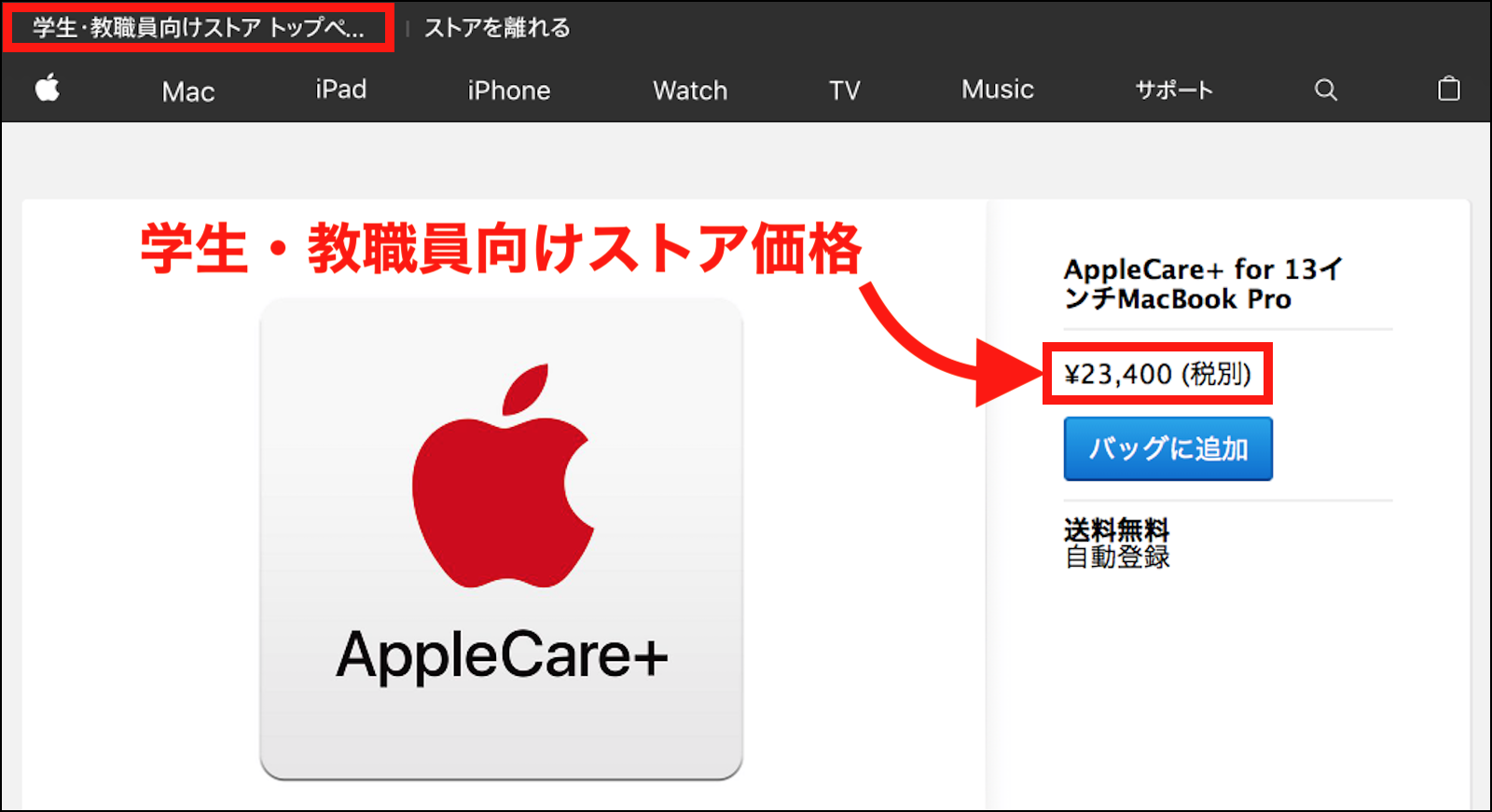Choose TV from the navigation bar
The height and width of the screenshot is (812, 1492).
[845, 90]
